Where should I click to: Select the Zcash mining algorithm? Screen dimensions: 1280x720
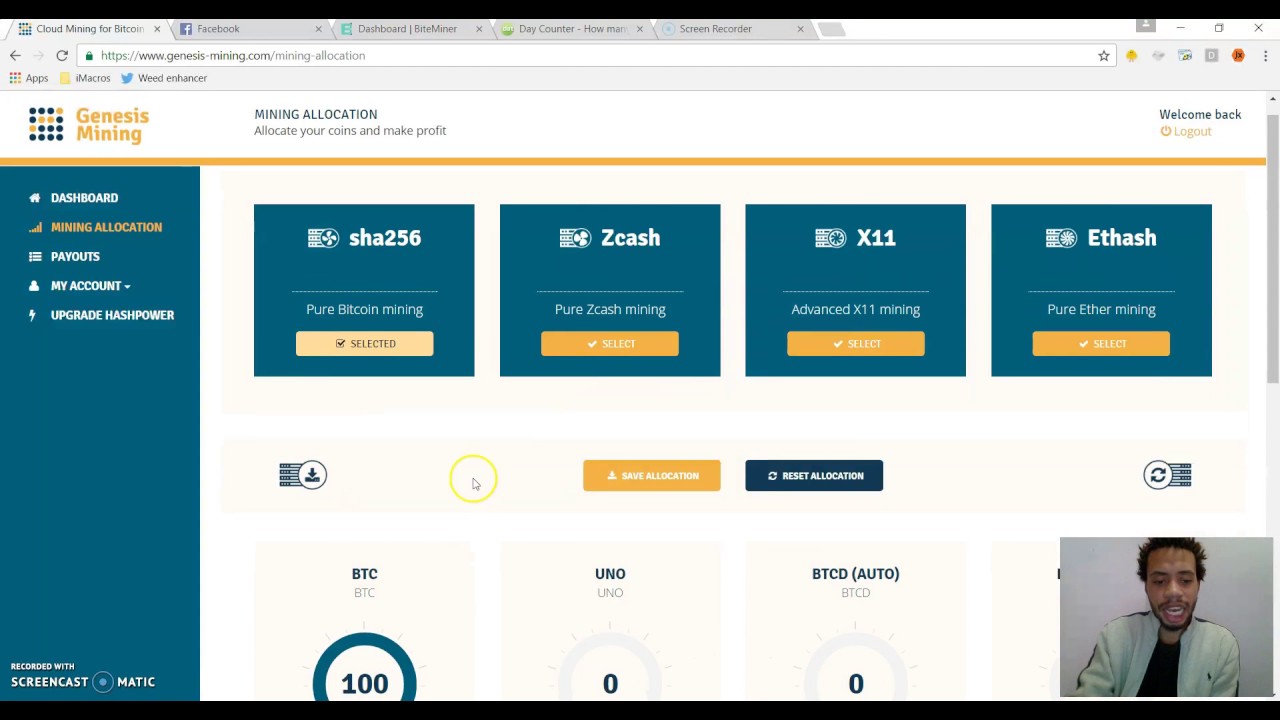pyautogui.click(x=610, y=344)
